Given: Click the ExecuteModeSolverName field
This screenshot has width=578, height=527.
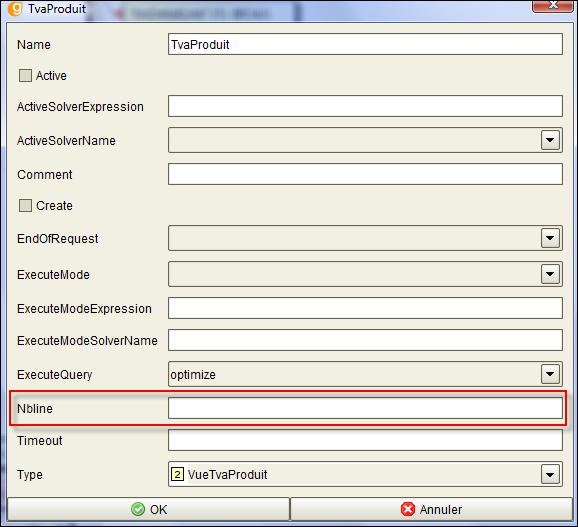Looking at the screenshot, I should click(x=365, y=340).
